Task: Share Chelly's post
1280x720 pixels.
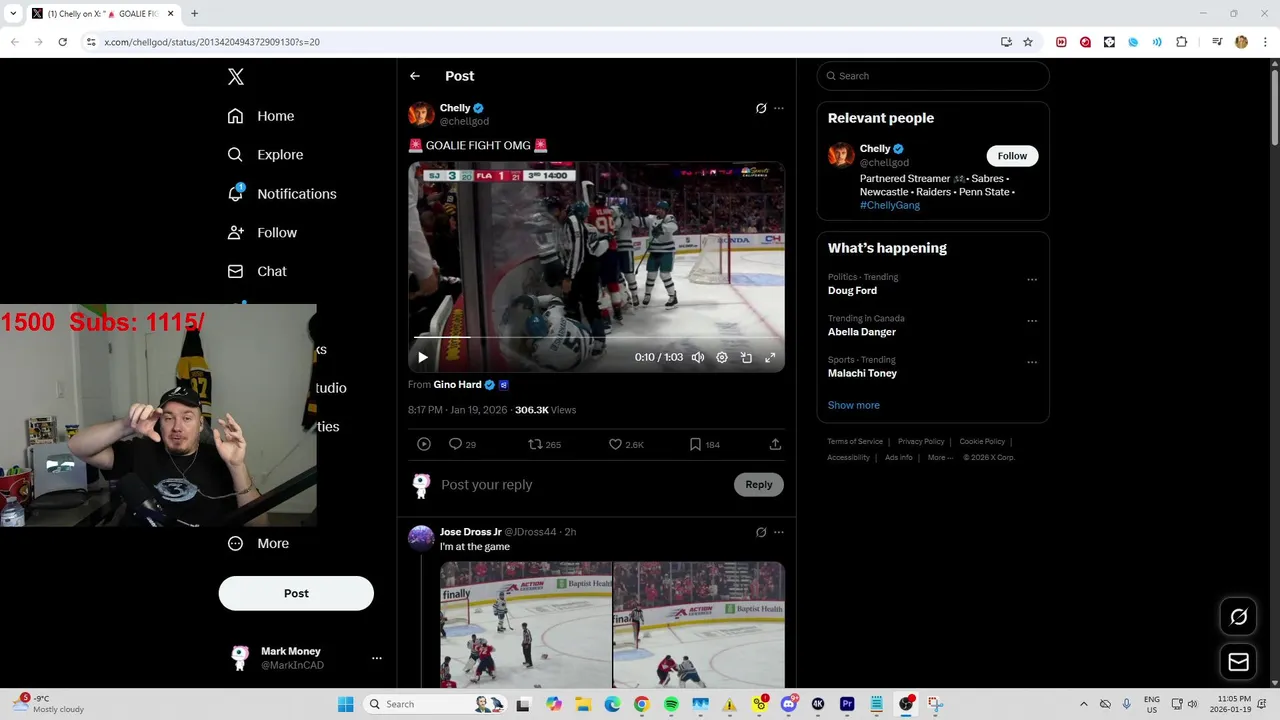Action: (775, 444)
